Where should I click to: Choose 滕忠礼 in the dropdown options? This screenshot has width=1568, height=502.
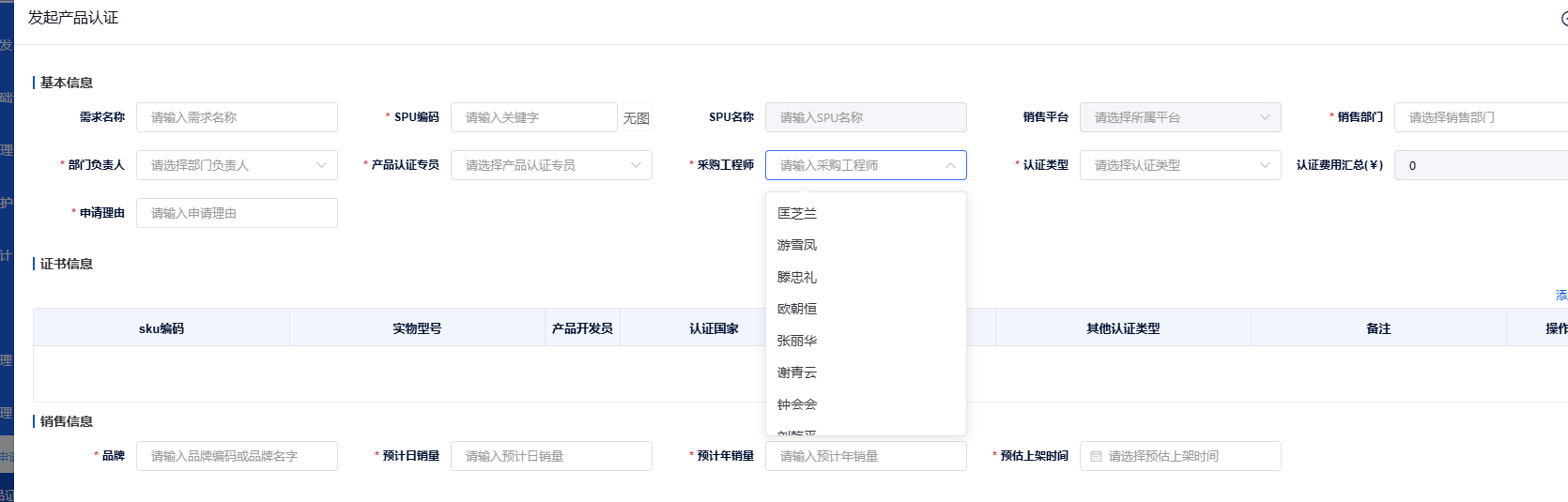click(797, 277)
